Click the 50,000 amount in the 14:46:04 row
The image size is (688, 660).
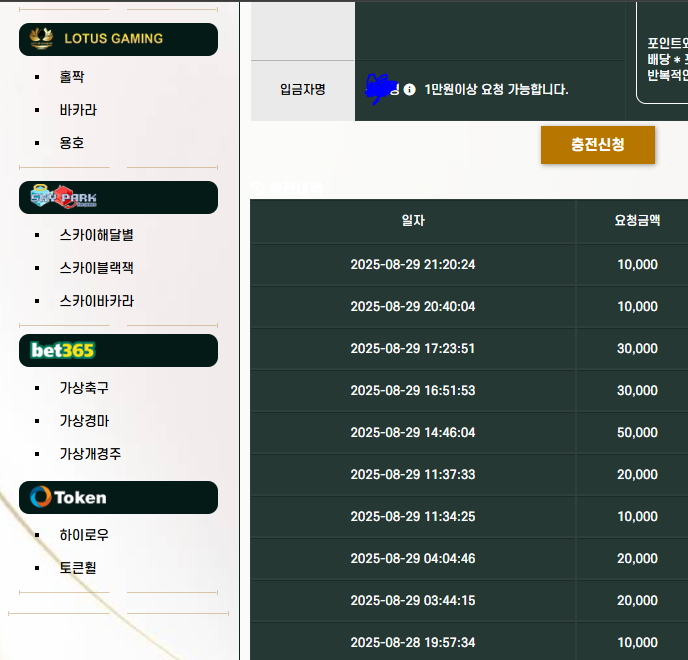(x=638, y=433)
